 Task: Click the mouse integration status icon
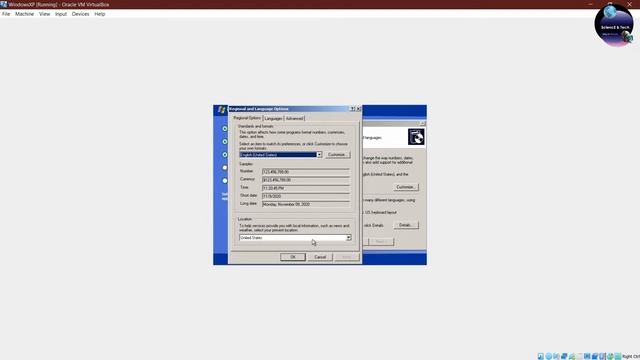(610, 356)
